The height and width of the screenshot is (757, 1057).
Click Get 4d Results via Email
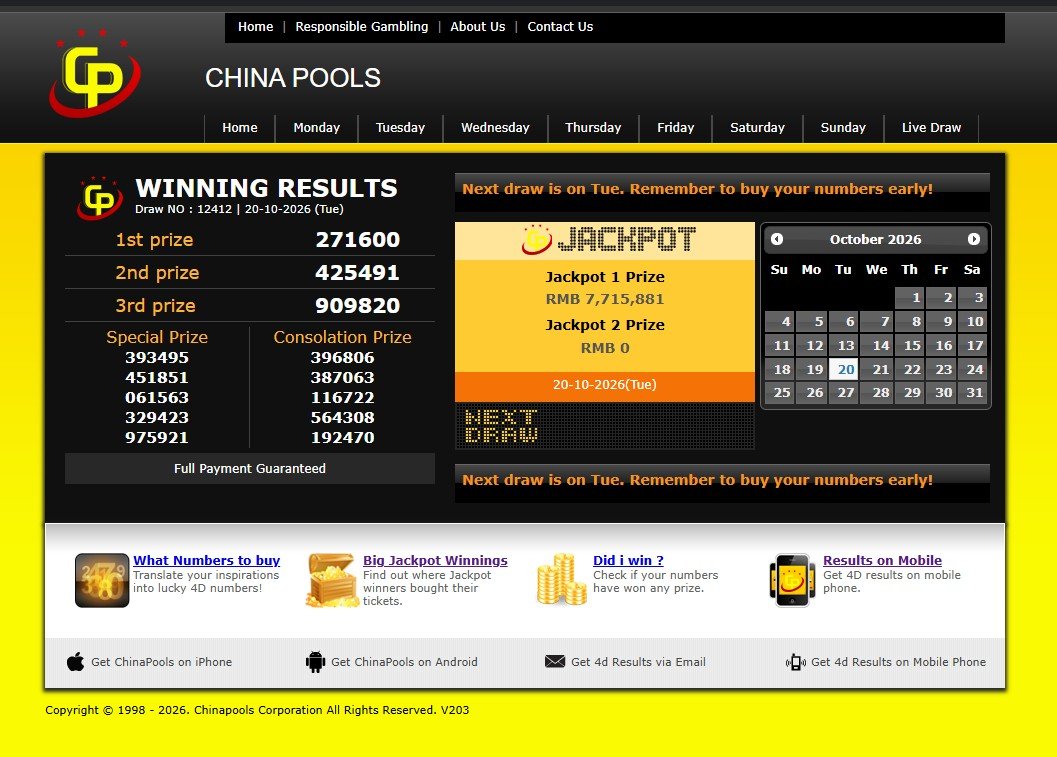638,662
